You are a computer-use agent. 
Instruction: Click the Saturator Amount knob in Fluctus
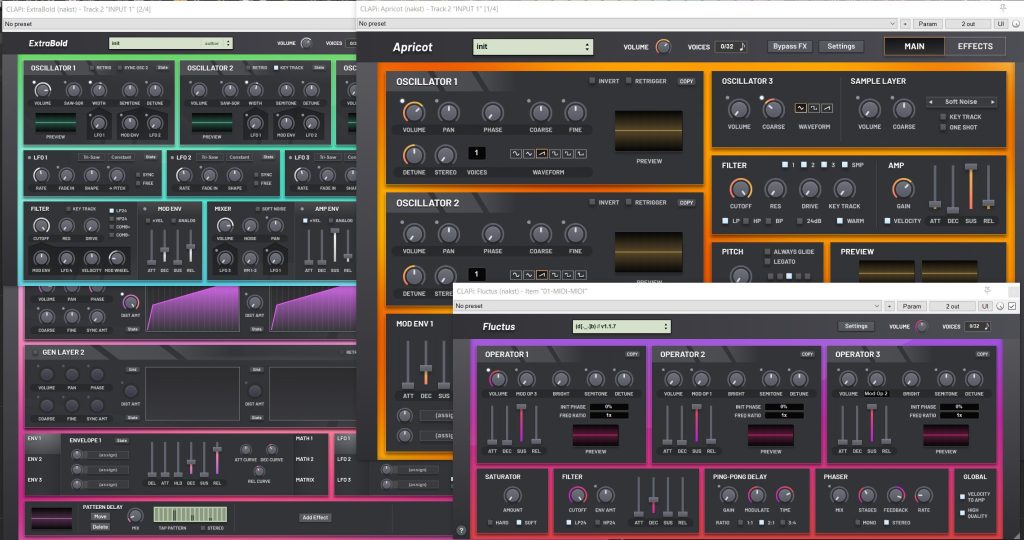[x=512, y=495]
